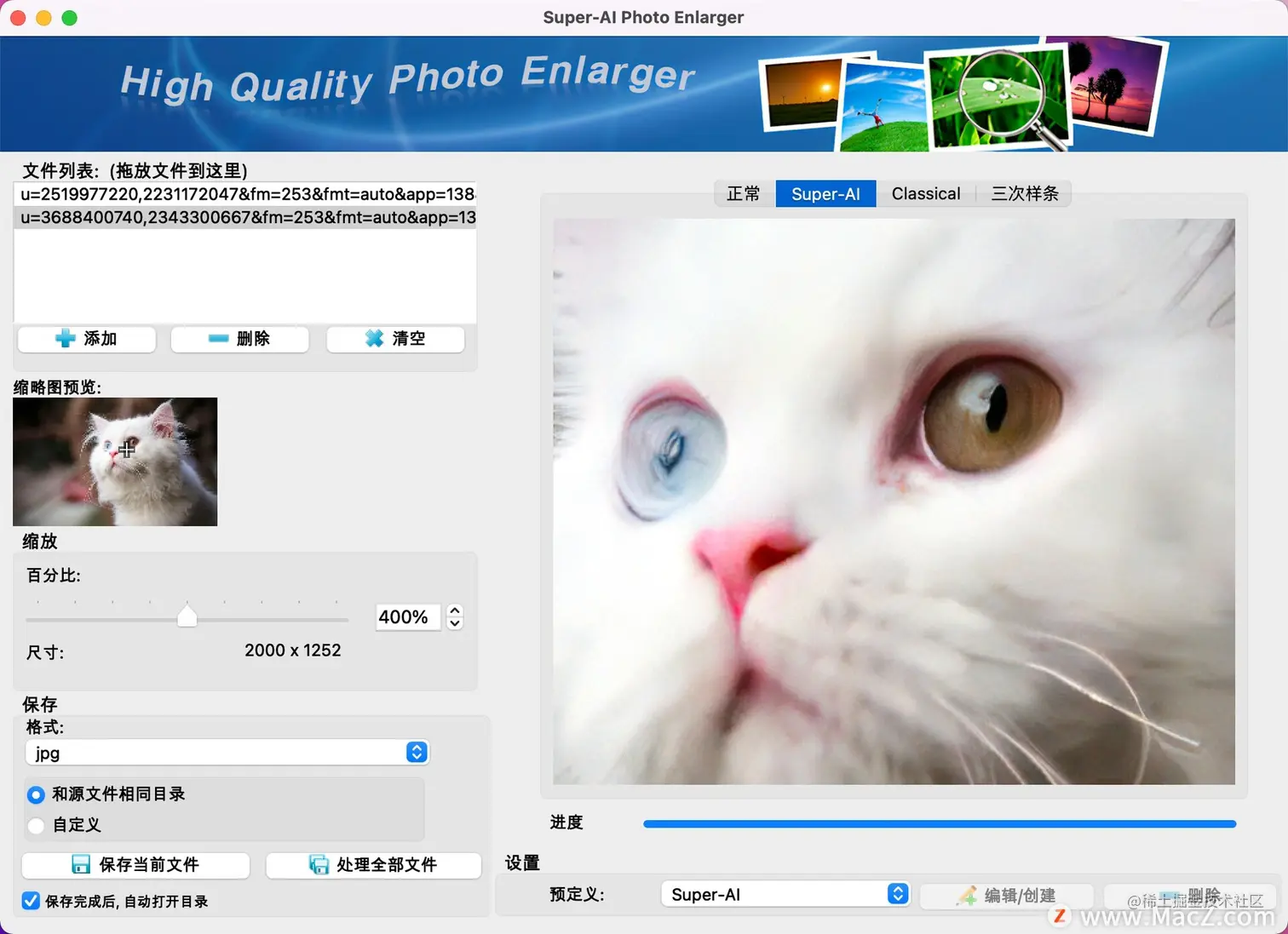Switch to the Super-AI preview tab
The width and height of the screenshot is (1288, 934).
pos(825,194)
